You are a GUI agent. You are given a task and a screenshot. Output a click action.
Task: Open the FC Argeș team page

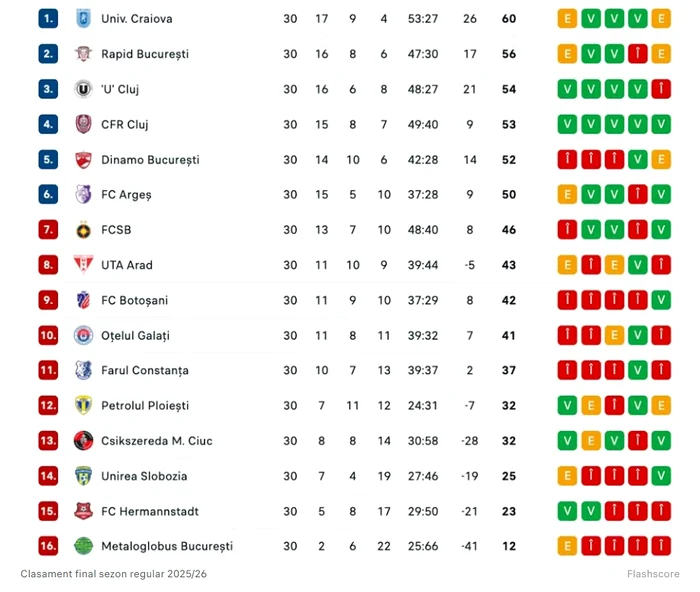coord(126,195)
